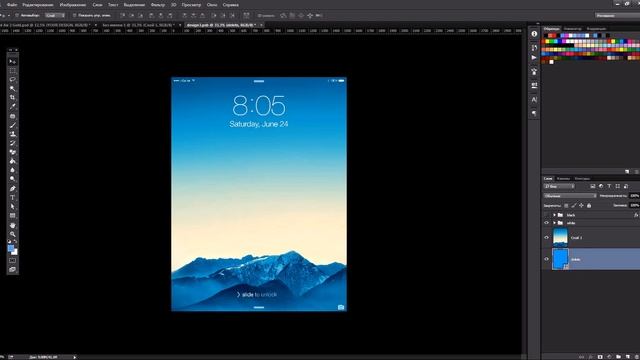
Task: Open the blend mode dropdown
Action: [x=570, y=196]
